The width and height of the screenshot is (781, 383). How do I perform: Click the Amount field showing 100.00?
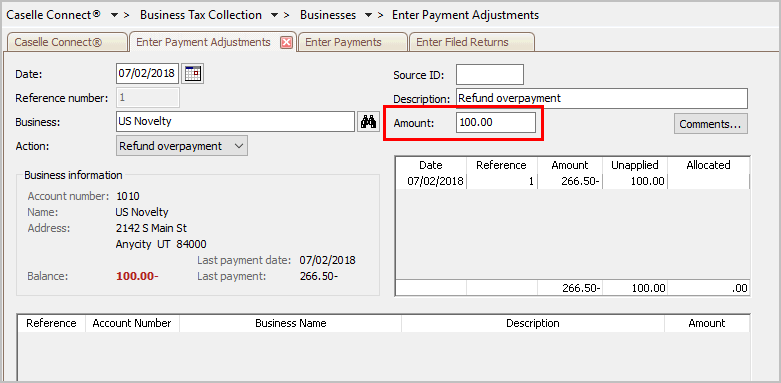pos(496,123)
